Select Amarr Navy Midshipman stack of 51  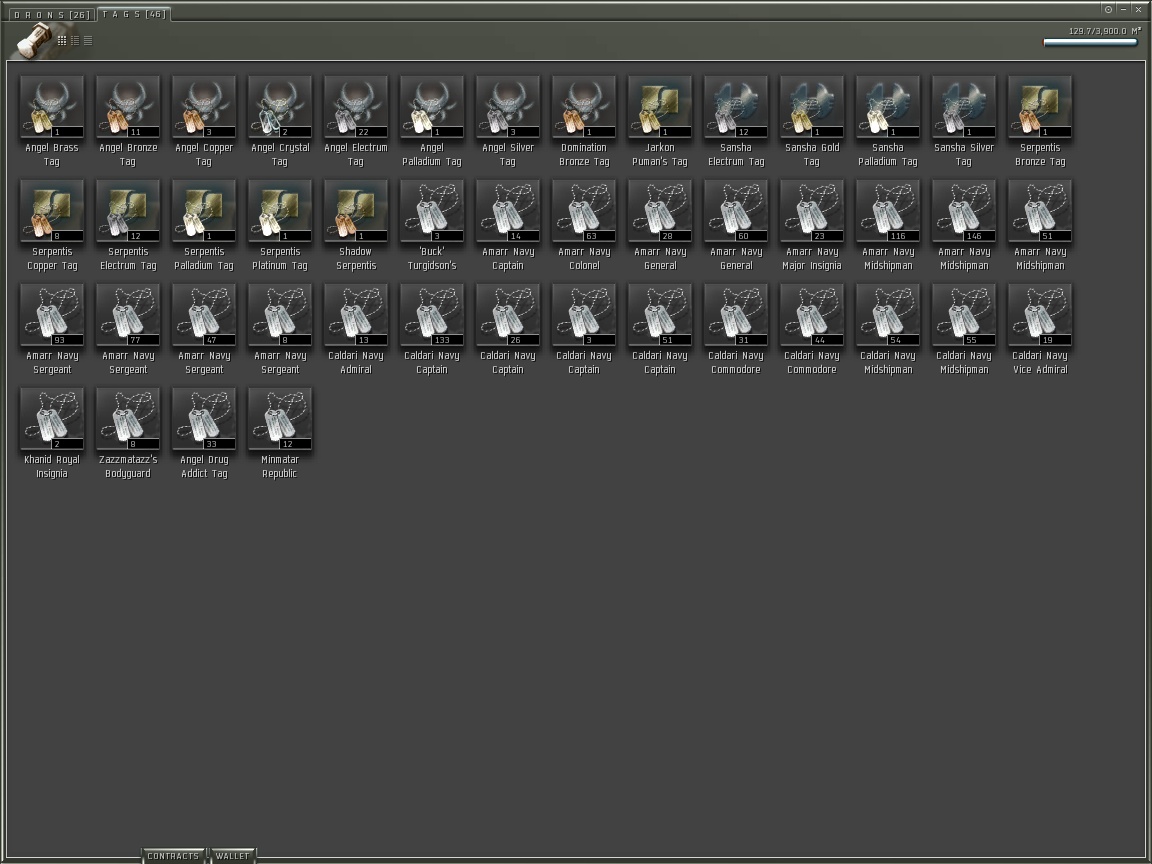coord(1040,211)
